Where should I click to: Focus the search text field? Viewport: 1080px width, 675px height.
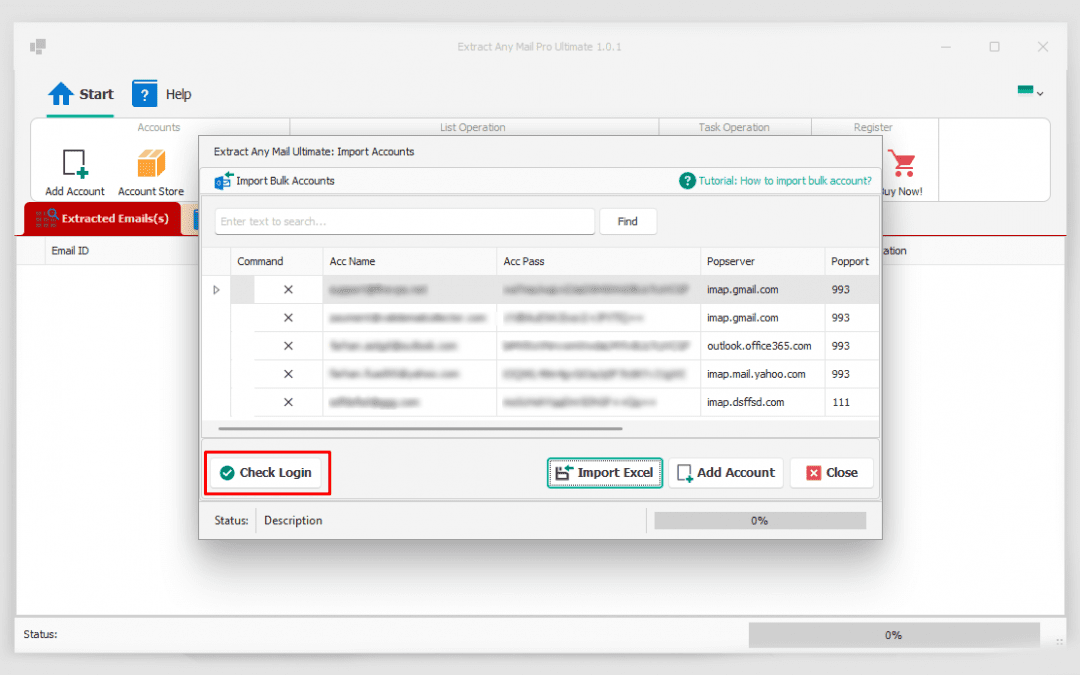404,221
